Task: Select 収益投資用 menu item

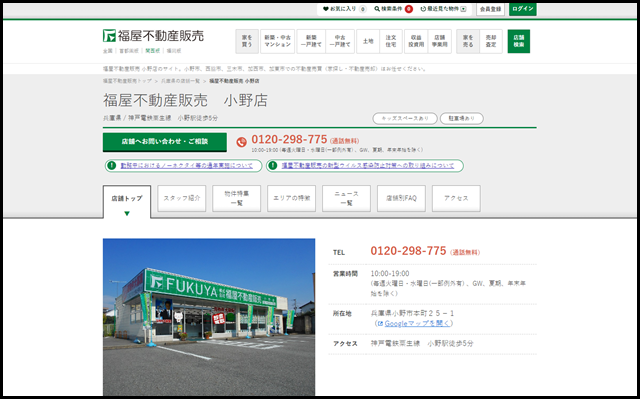Action: [x=416, y=41]
